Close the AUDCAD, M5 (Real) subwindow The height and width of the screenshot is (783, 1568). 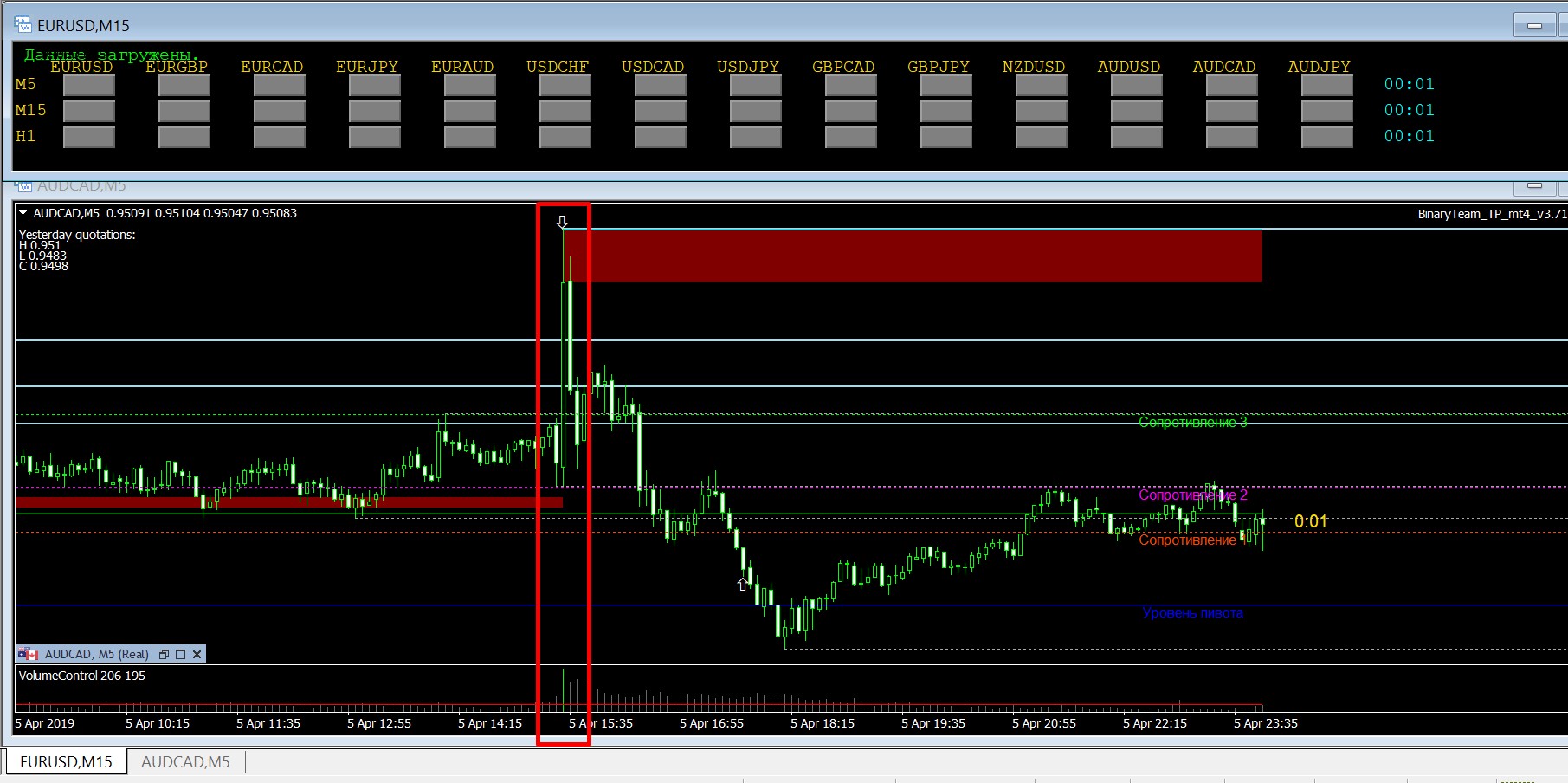(197, 654)
